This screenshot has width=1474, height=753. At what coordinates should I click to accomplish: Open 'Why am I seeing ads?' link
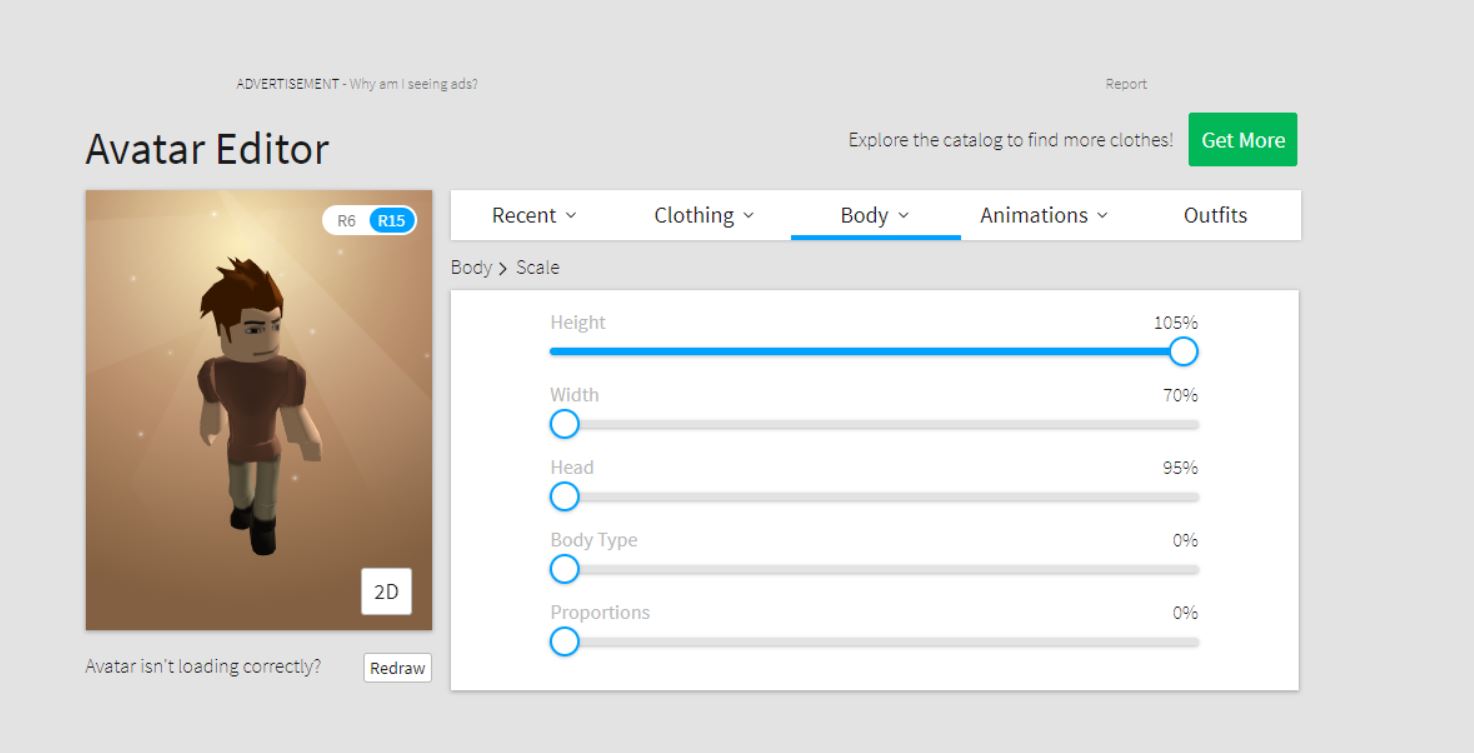click(413, 84)
